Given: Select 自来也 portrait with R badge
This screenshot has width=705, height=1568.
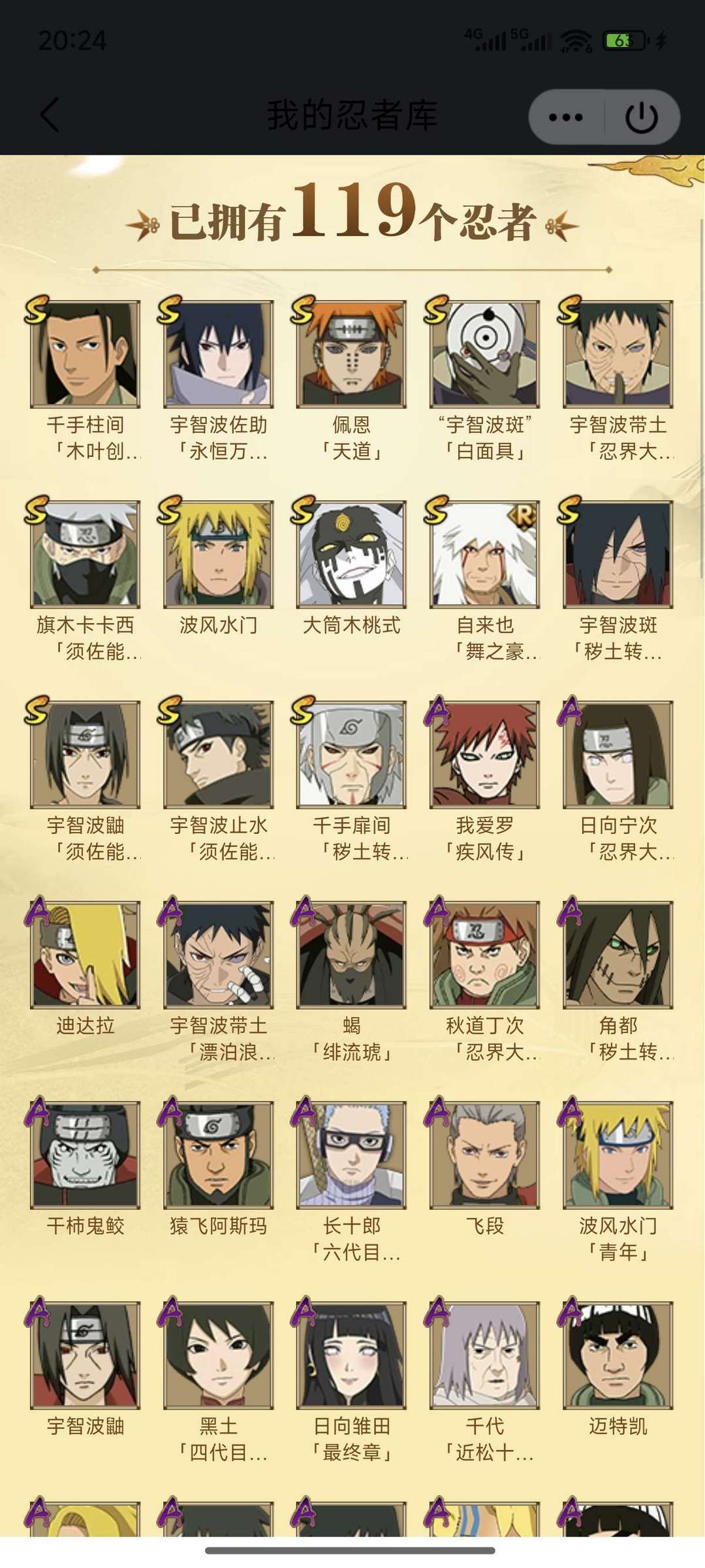Looking at the screenshot, I should point(485,555).
